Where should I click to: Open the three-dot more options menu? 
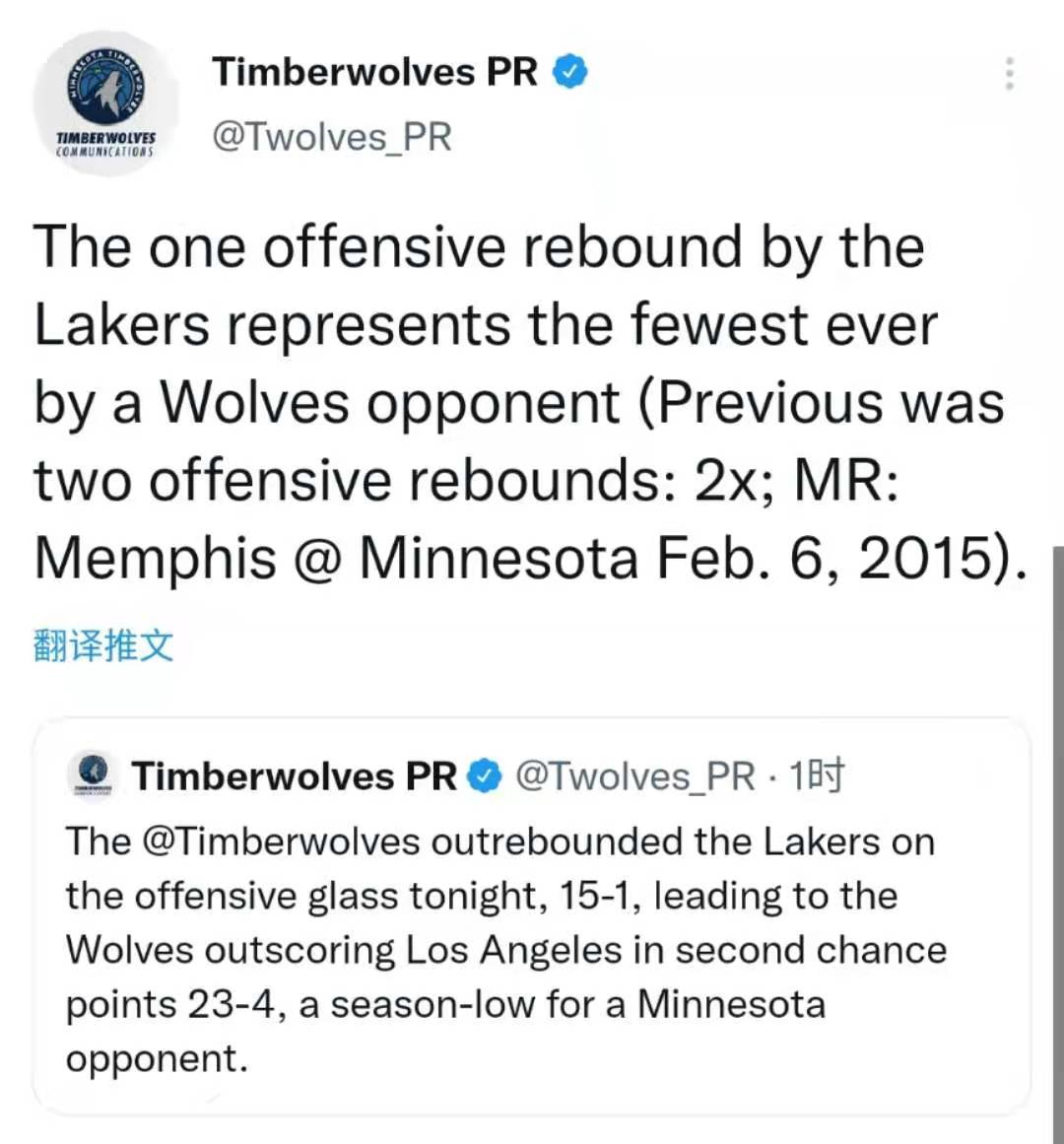[x=1009, y=73]
